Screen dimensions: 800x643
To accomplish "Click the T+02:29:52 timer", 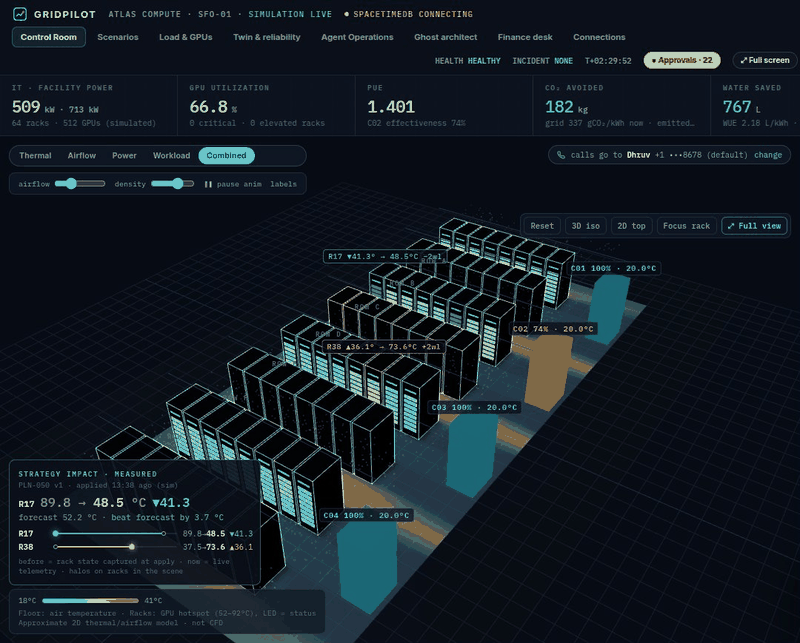I will coord(608,61).
